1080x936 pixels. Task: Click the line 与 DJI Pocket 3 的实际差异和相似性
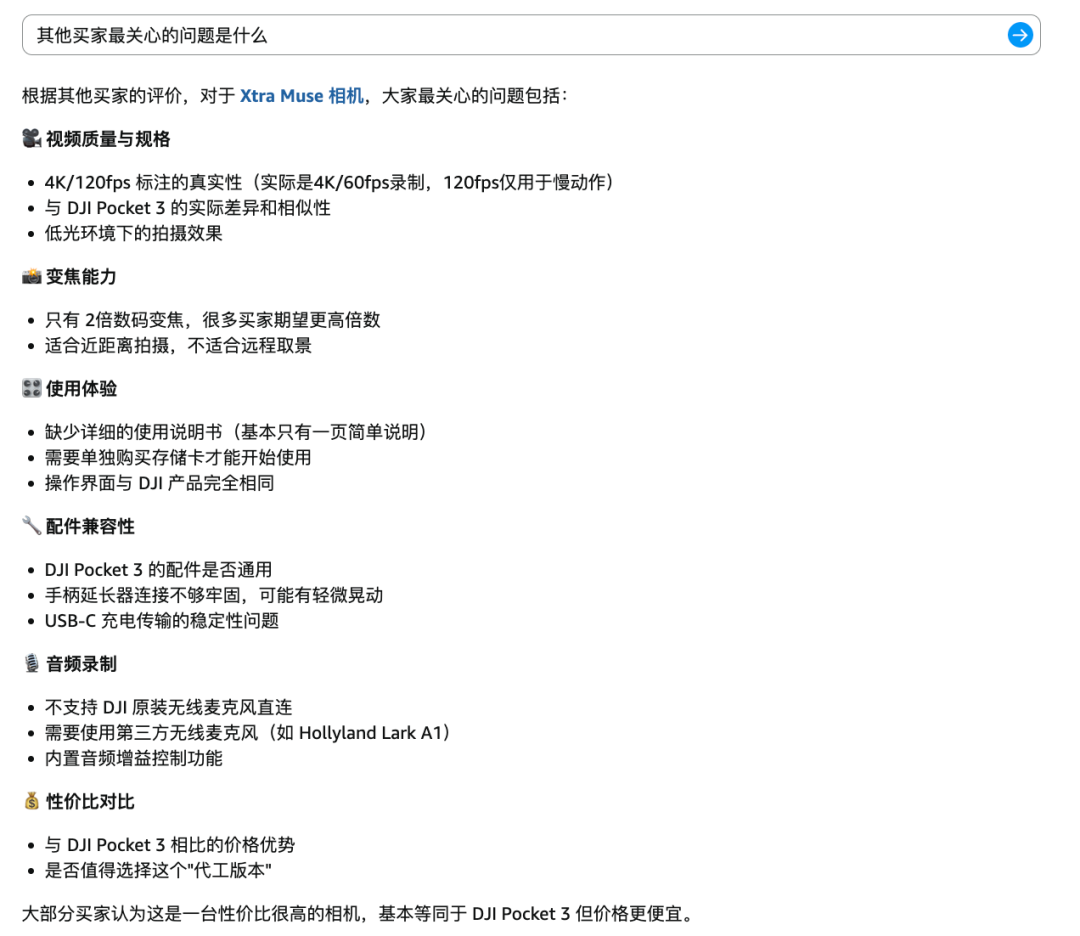pyautogui.click(x=187, y=208)
